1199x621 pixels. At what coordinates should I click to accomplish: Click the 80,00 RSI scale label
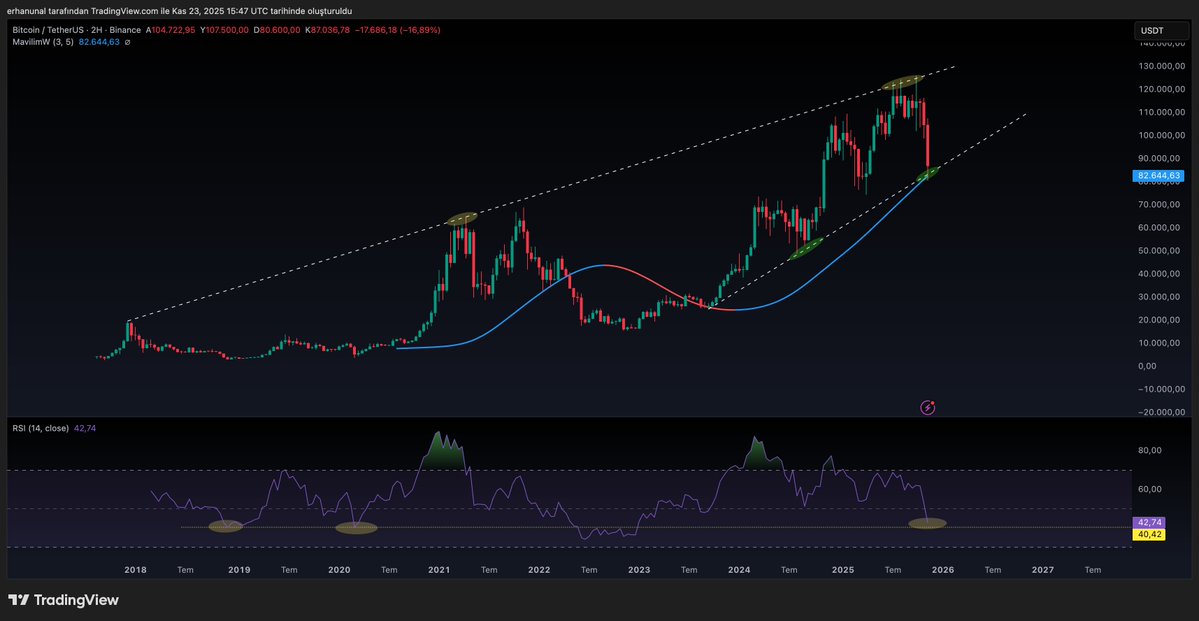[x=1149, y=450]
